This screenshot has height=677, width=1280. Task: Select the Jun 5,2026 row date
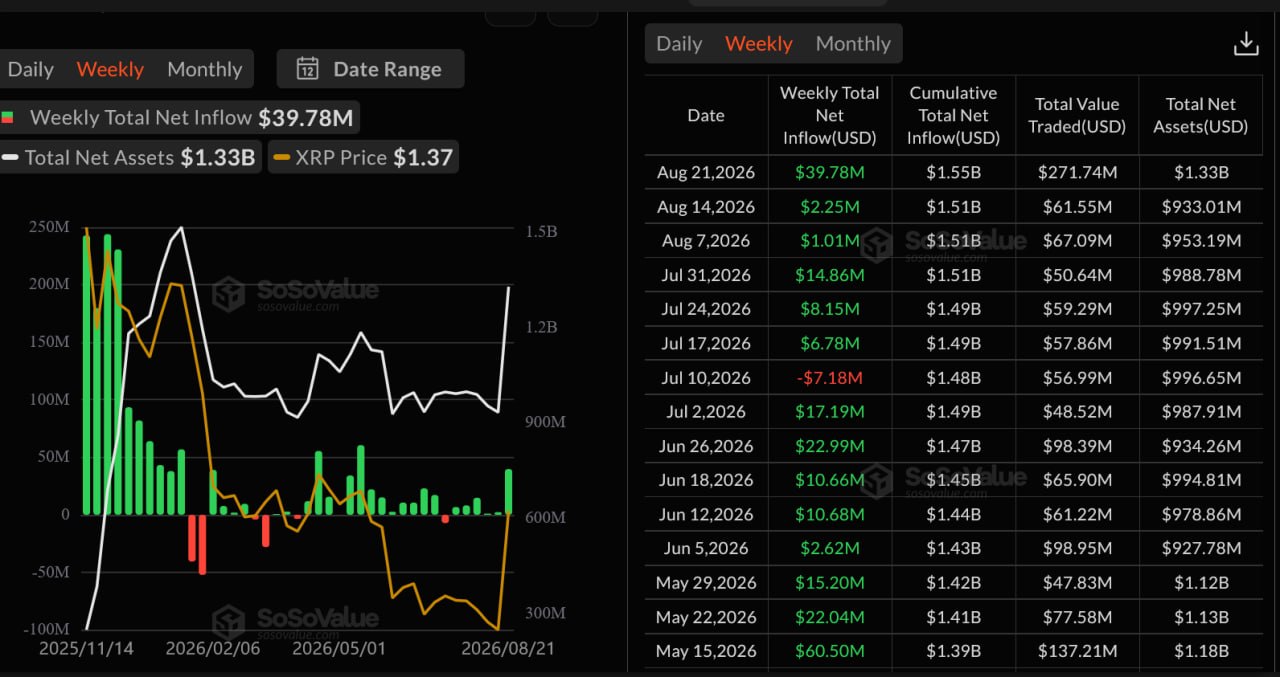click(x=706, y=548)
